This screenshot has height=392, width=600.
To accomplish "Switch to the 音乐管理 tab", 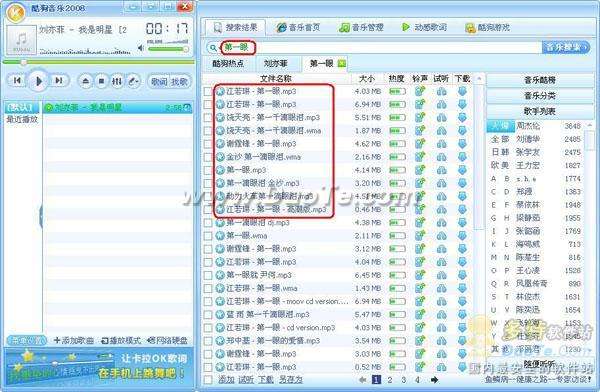I will [x=361, y=28].
